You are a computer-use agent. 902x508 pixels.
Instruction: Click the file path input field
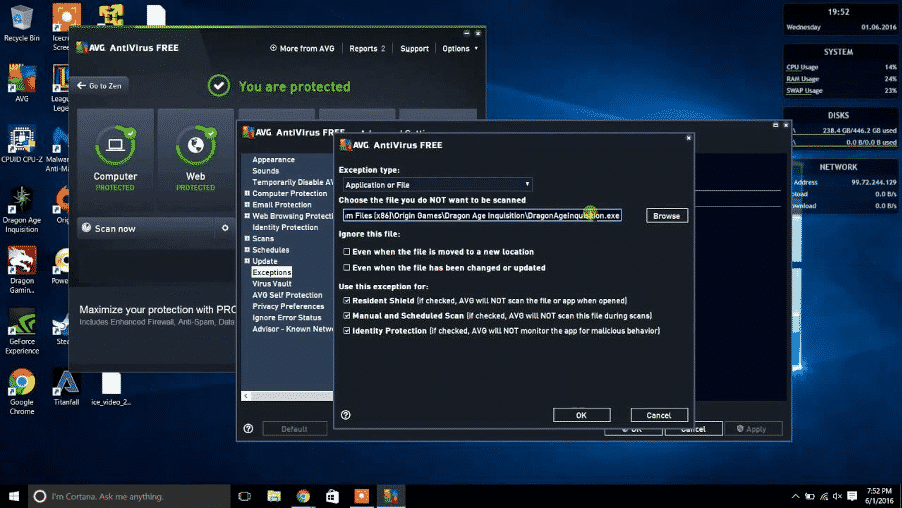point(482,216)
